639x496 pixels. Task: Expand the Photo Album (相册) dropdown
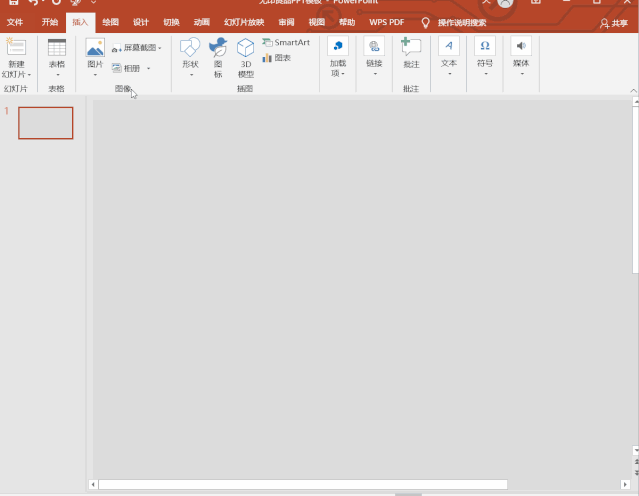pyautogui.click(x=148, y=68)
